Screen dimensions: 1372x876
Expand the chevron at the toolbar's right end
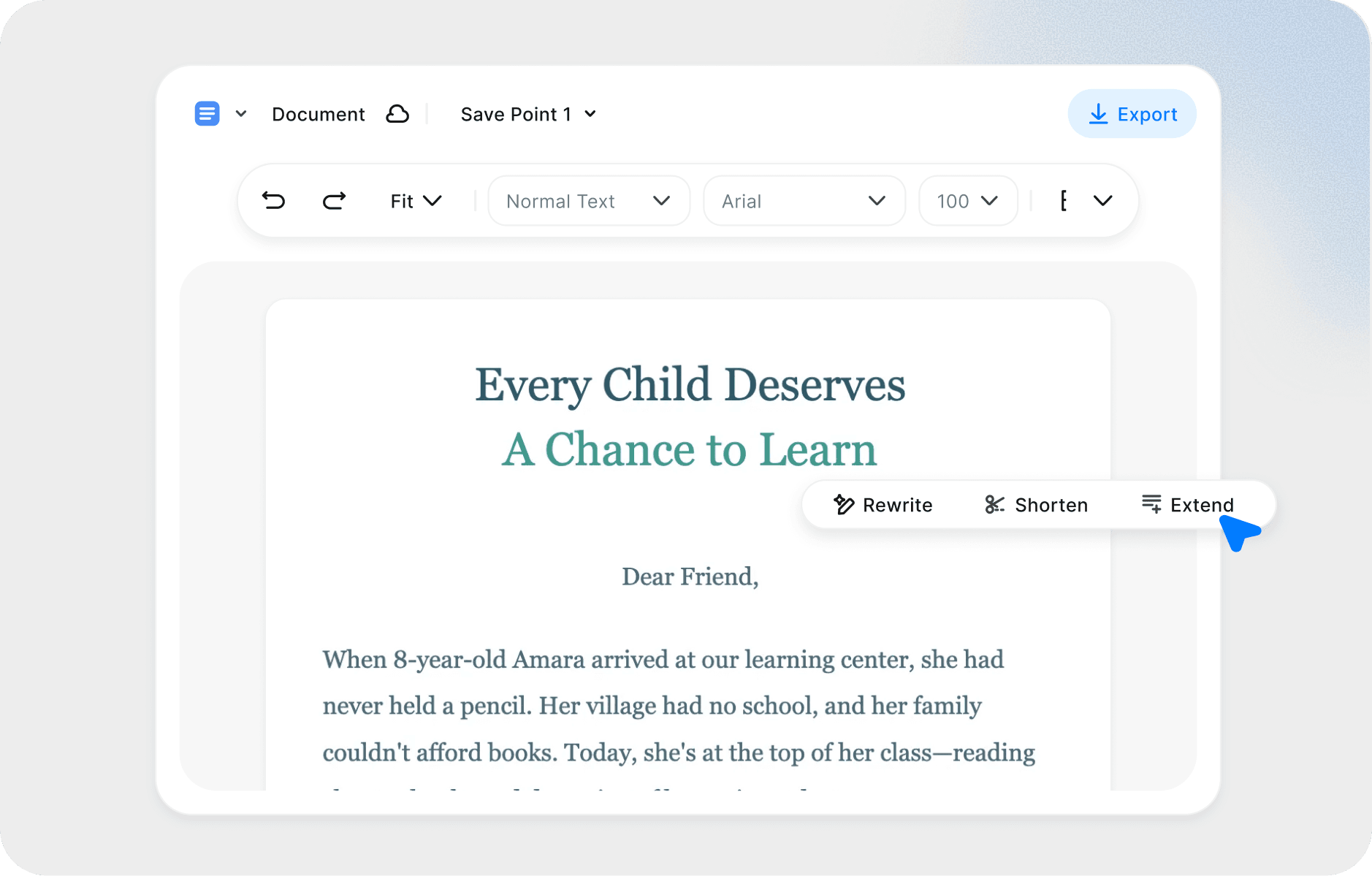tap(1102, 201)
